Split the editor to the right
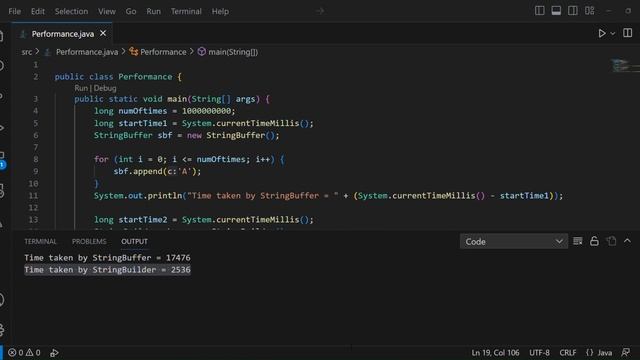Screen dimensions: 640x360 pos(627,33)
